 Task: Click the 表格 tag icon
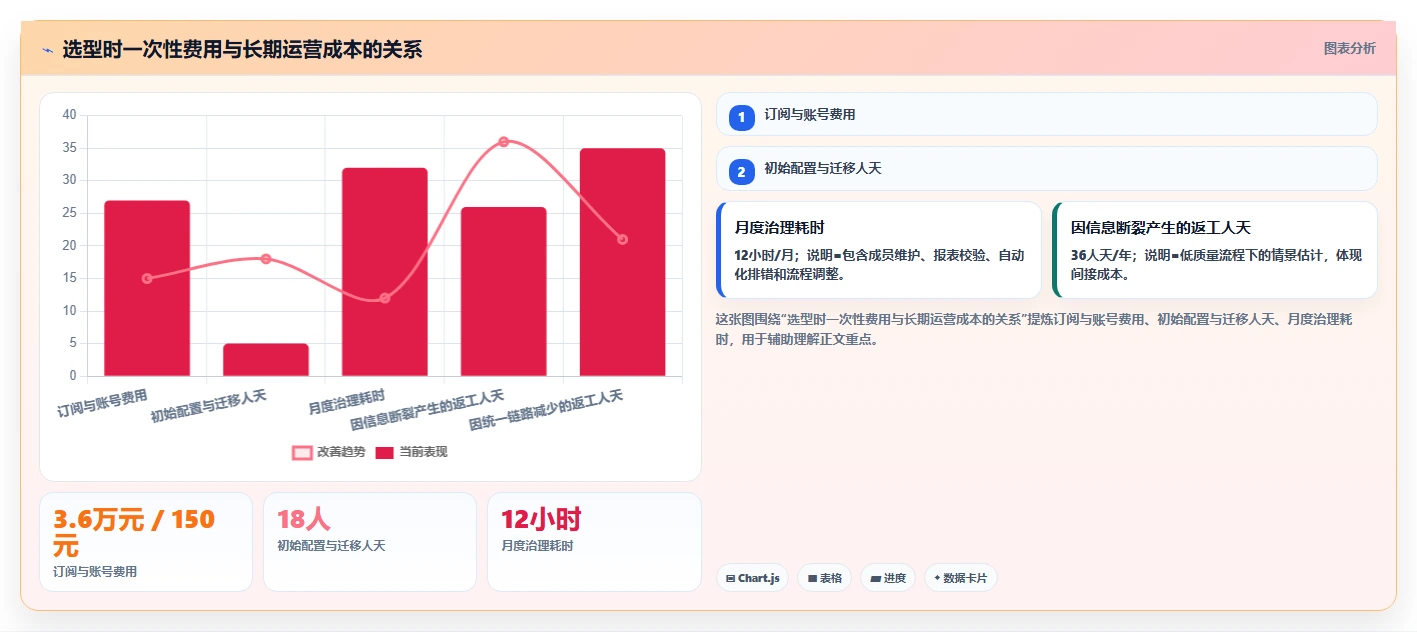(812, 578)
